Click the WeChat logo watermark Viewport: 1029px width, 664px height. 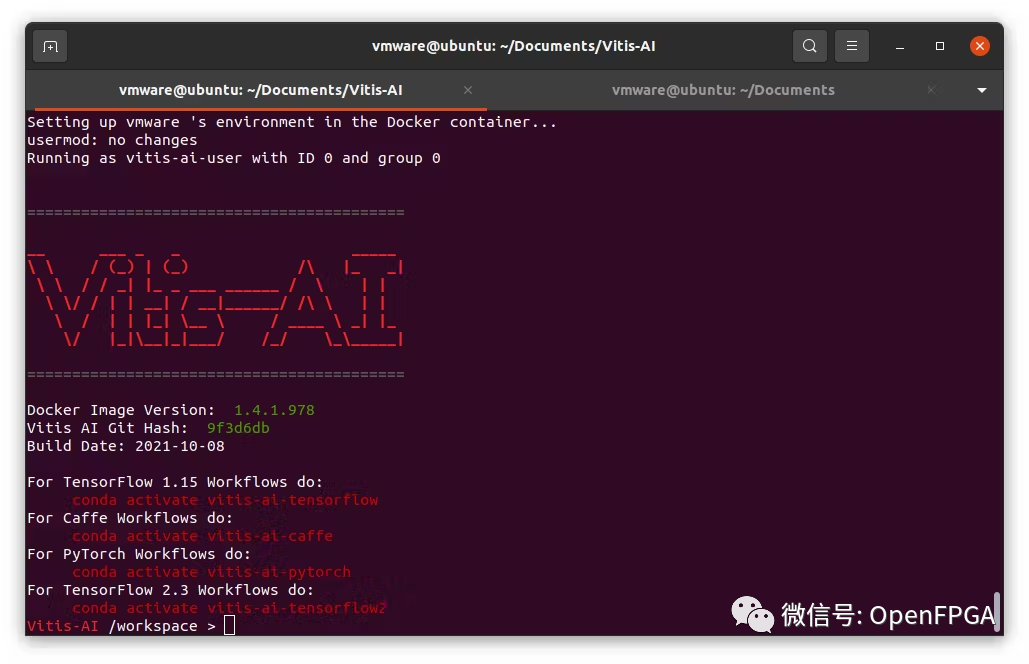click(x=752, y=614)
